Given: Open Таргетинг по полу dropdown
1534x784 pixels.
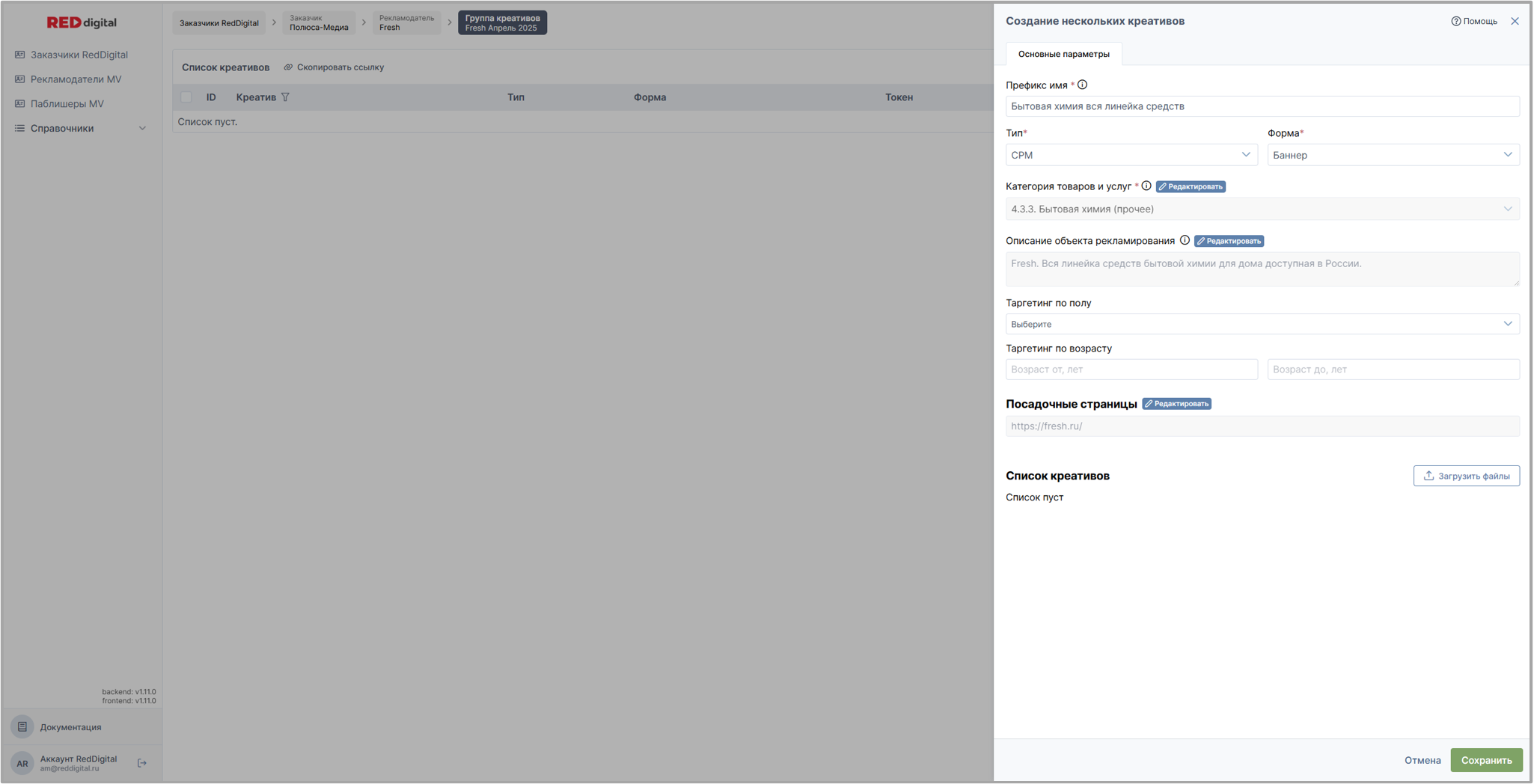Looking at the screenshot, I should [1262, 324].
